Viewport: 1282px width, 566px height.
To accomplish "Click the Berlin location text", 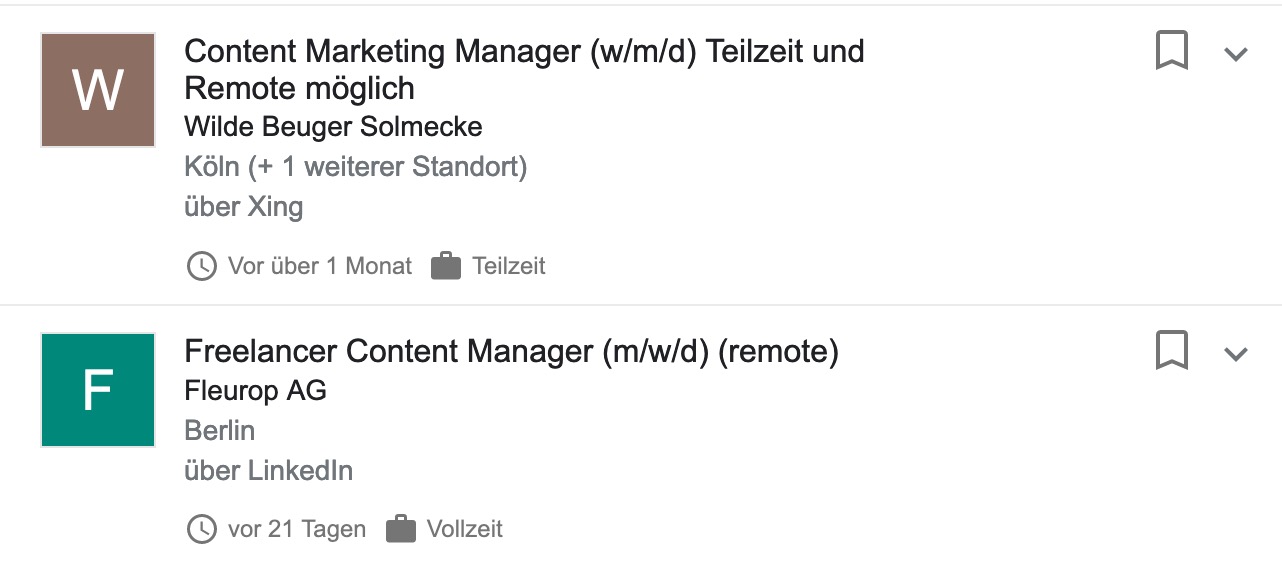I will click(x=220, y=431).
